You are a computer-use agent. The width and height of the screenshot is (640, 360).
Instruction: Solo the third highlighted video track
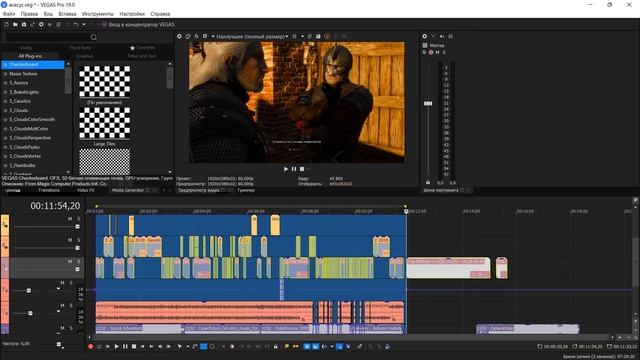(x=78, y=261)
